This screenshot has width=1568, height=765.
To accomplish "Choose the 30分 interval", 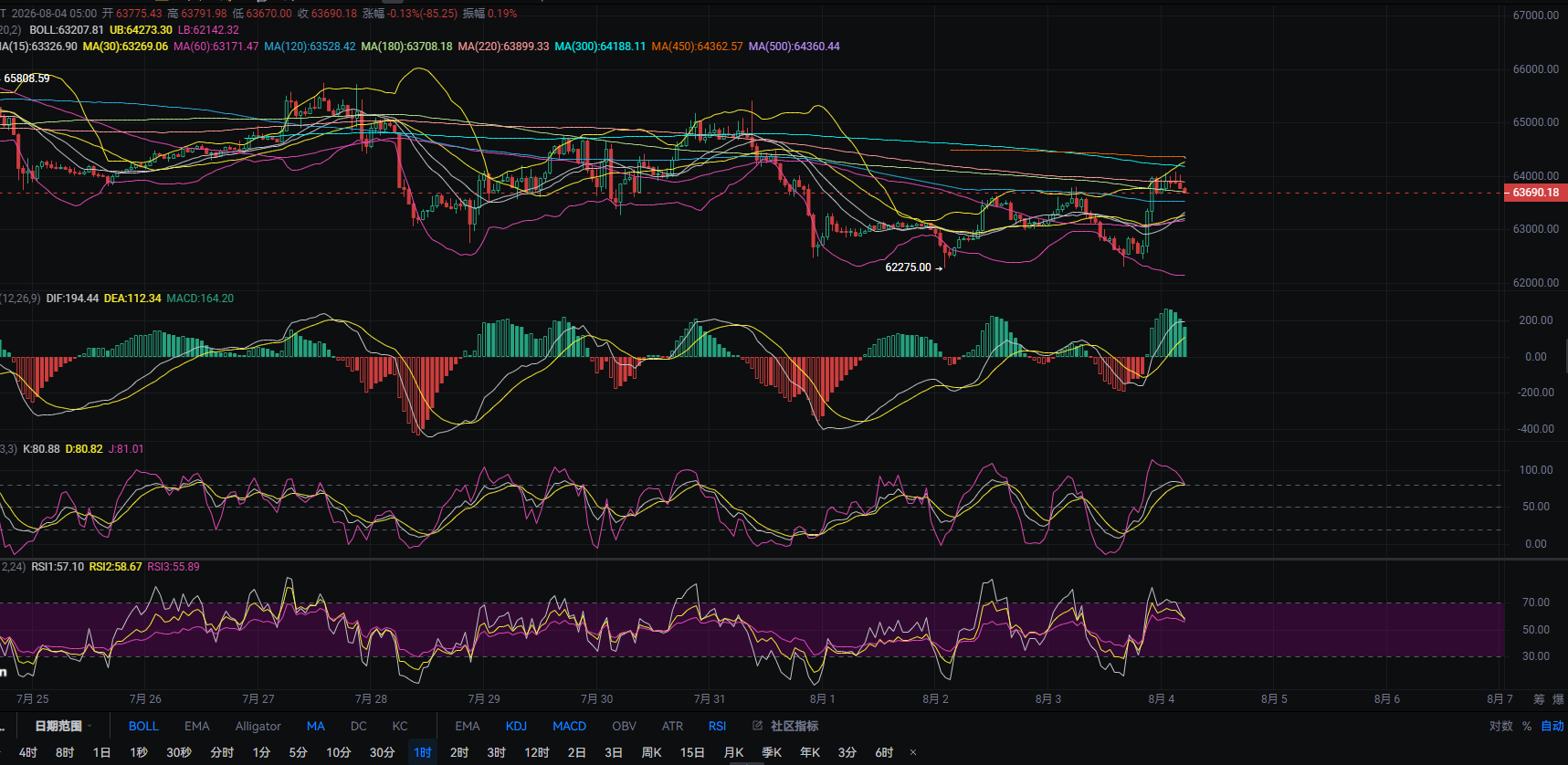I will click(x=382, y=752).
